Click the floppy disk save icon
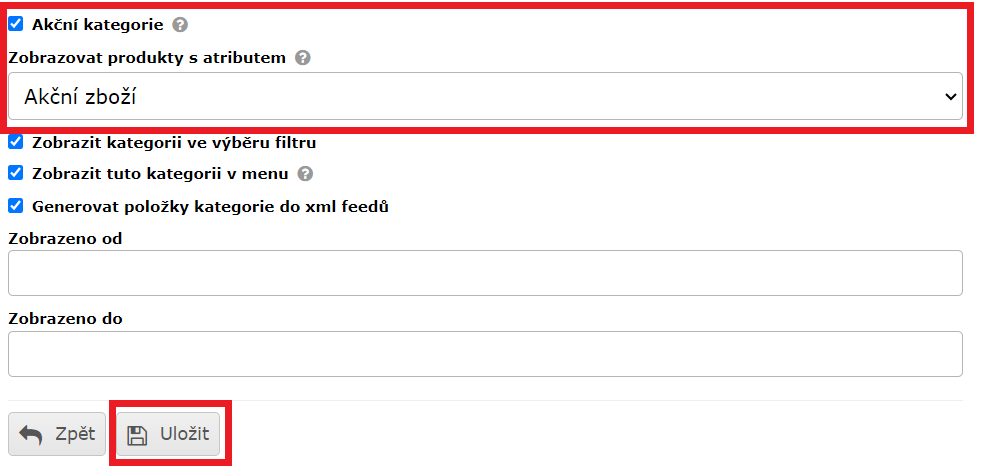Screen dimensions: 982x475 click(138, 434)
